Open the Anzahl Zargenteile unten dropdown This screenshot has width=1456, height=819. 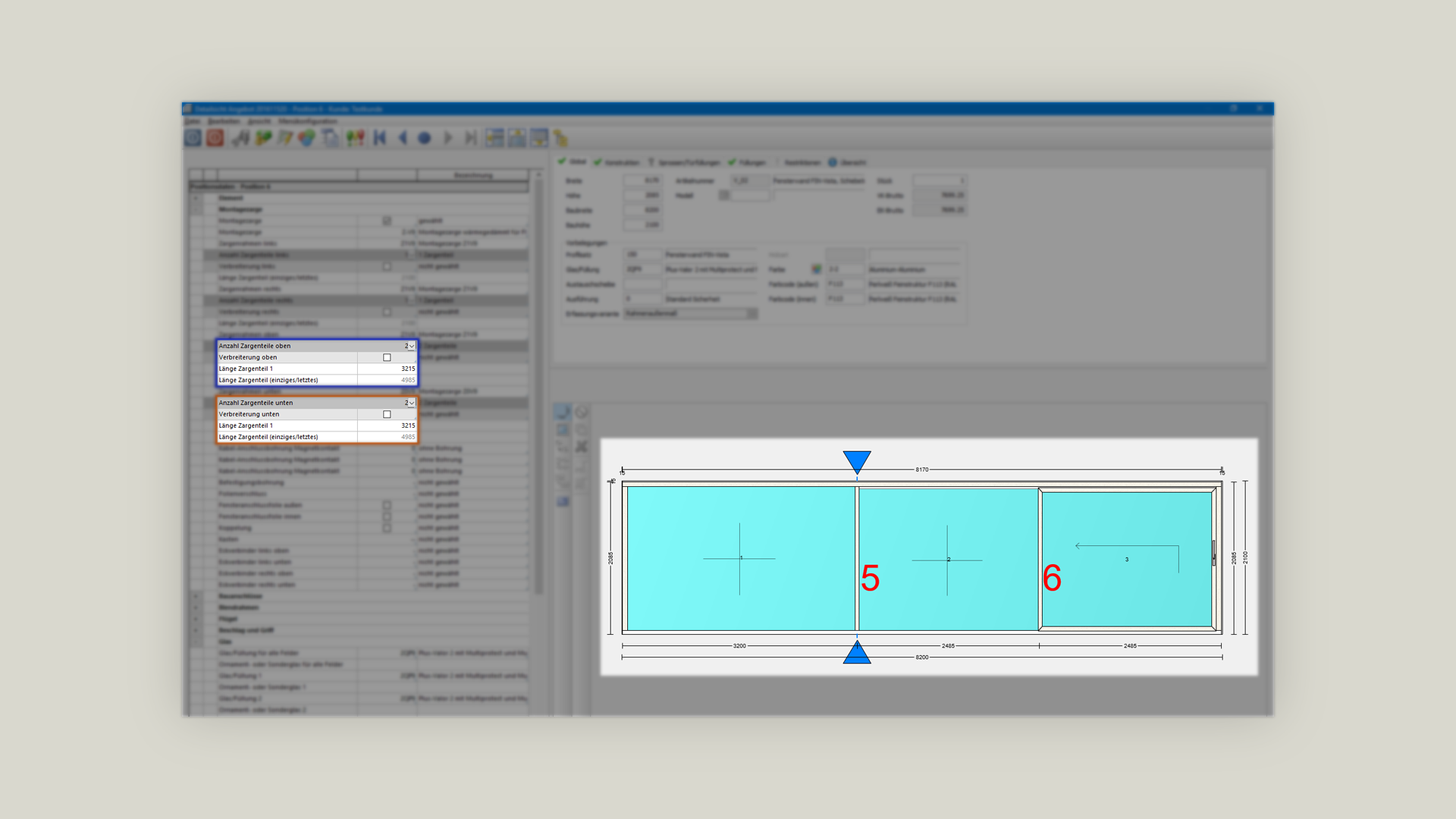click(411, 403)
